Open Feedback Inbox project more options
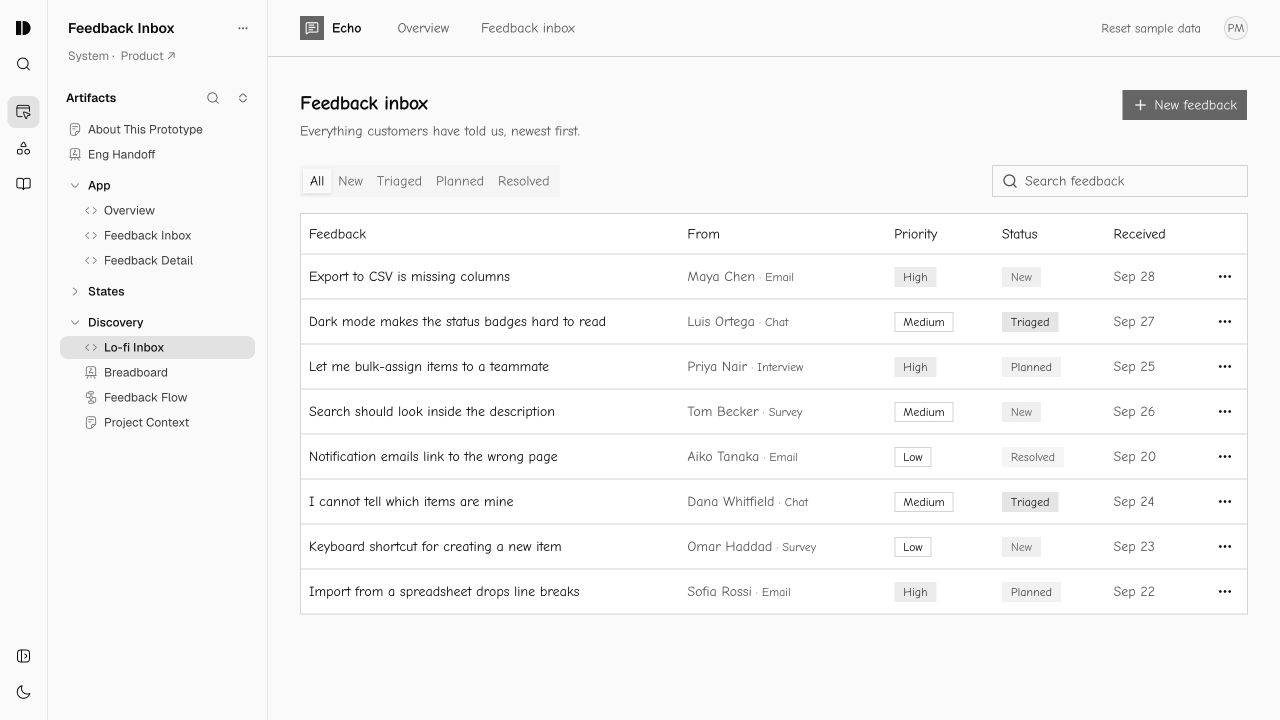 (242, 28)
